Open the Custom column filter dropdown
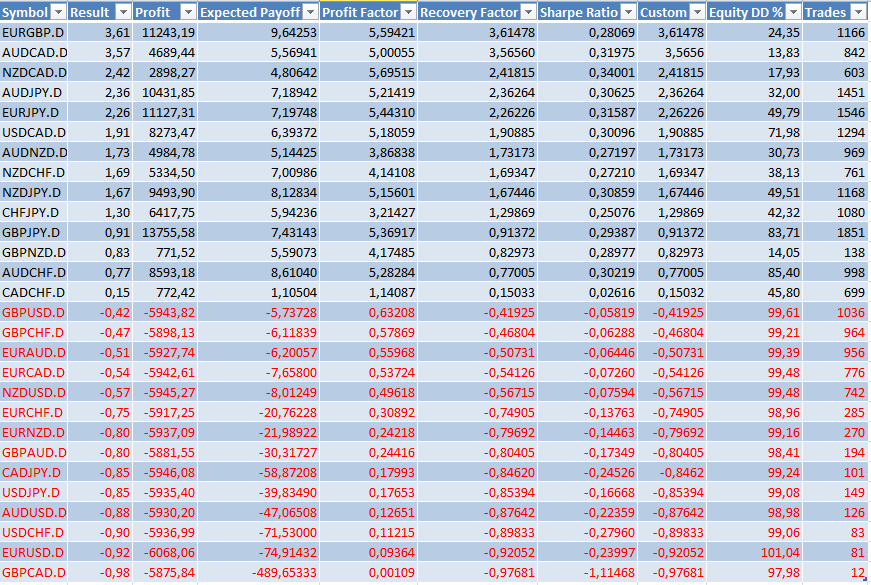The height and width of the screenshot is (585, 871). pyautogui.click(x=698, y=12)
